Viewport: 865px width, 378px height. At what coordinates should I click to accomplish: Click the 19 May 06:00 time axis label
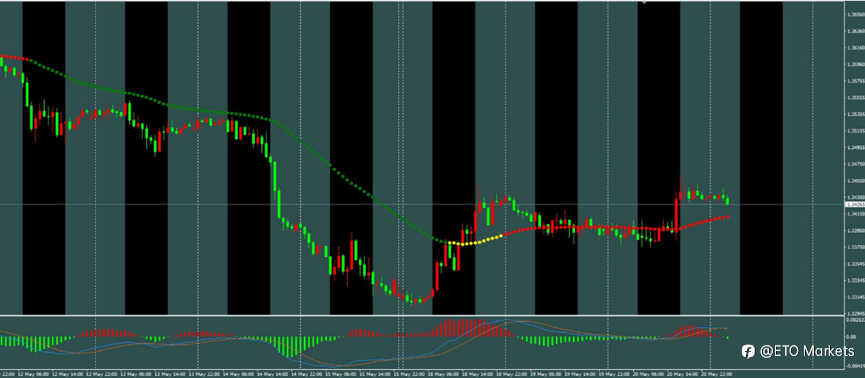tap(546, 374)
